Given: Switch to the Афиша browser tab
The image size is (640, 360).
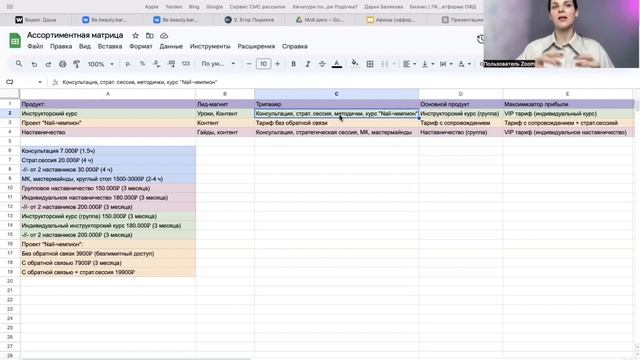Looking at the screenshot, I should point(391,20).
